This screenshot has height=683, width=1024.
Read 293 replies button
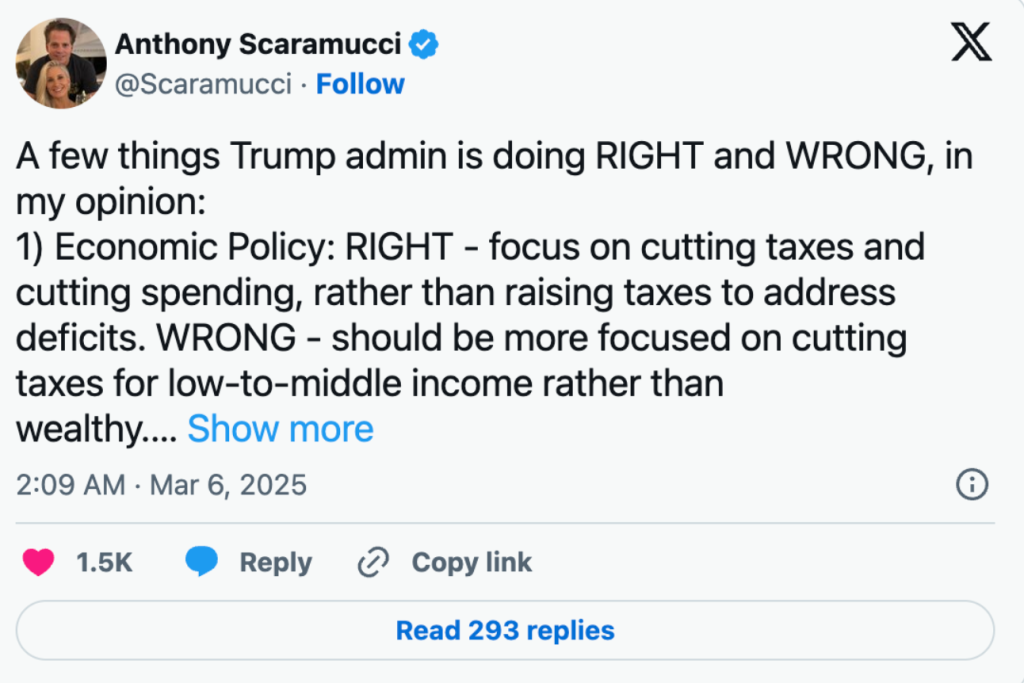point(505,631)
